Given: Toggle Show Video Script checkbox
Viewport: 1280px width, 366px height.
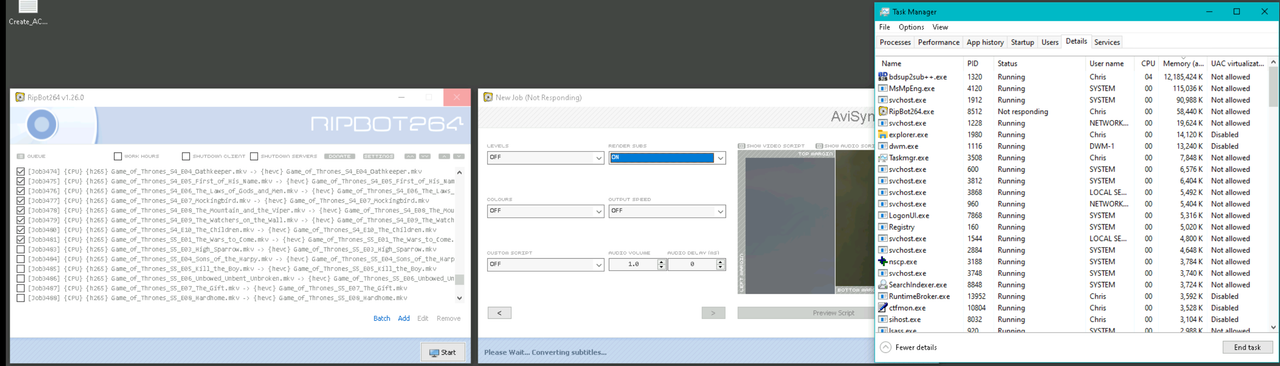Looking at the screenshot, I should pos(741,146).
